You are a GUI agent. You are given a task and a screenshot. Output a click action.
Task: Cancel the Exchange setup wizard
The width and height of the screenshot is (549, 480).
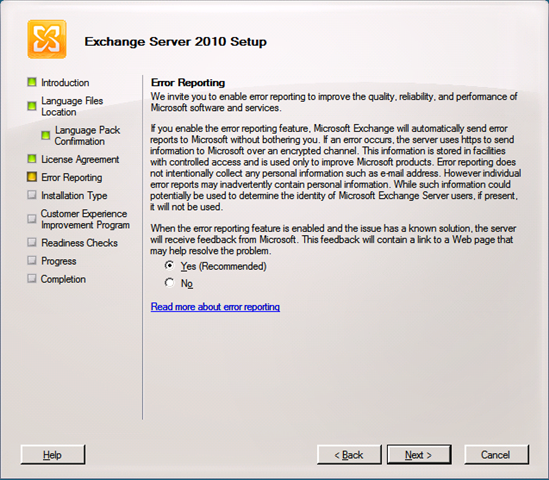point(496,455)
